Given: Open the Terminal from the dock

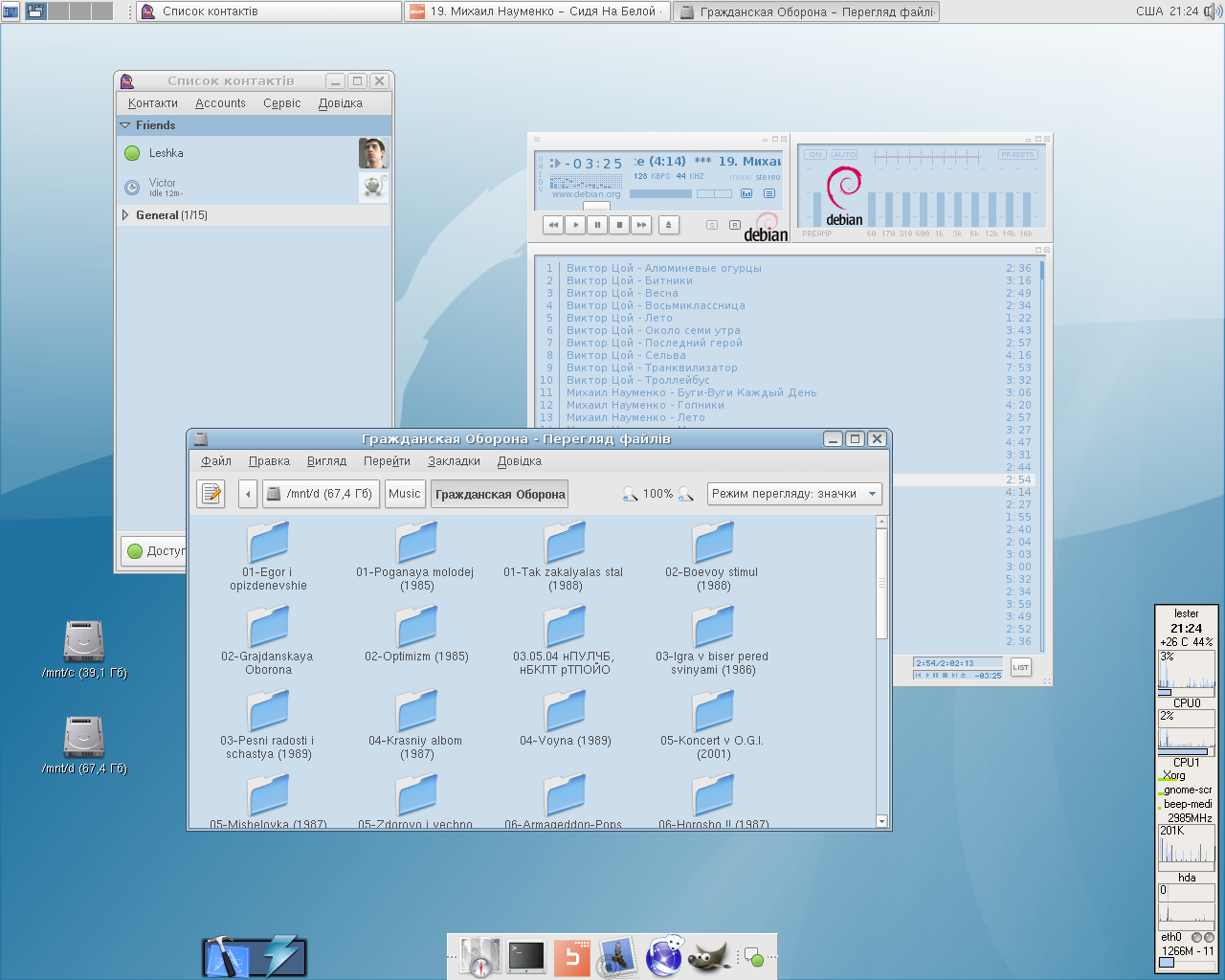Looking at the screenshot, I should tap(526, 956).
